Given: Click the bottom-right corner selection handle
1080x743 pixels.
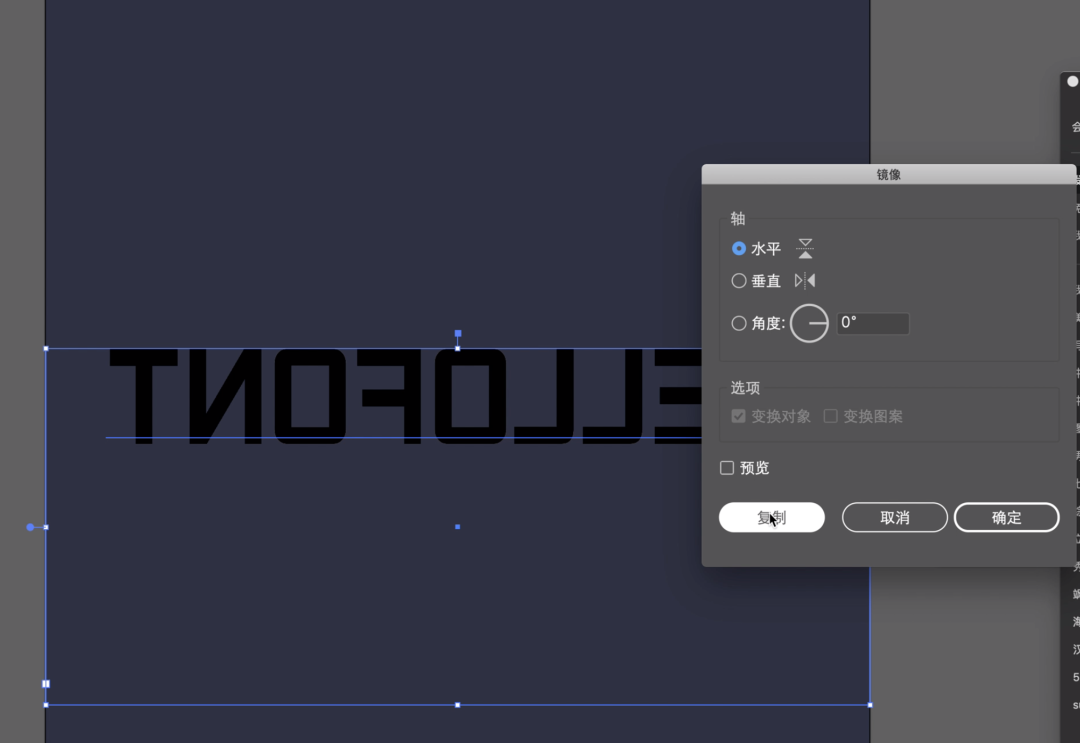Looking at the screenshot, I should [869, 705].
